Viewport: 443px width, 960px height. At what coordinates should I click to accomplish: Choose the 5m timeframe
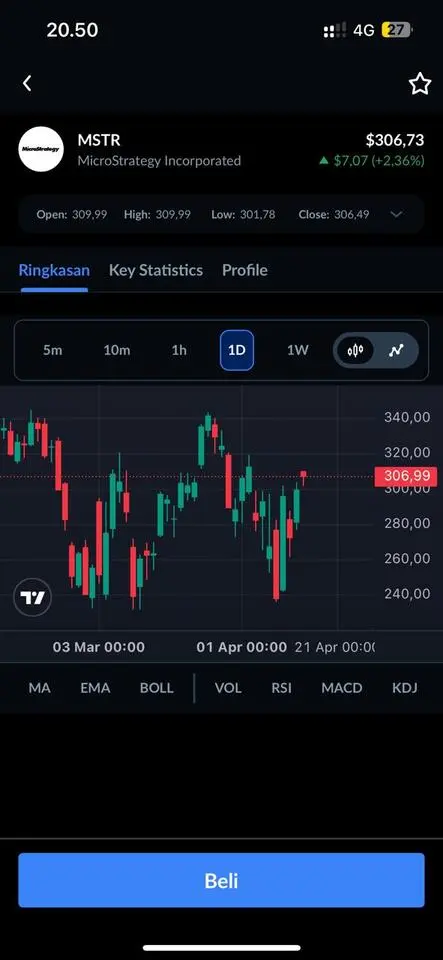coord(53,350)
